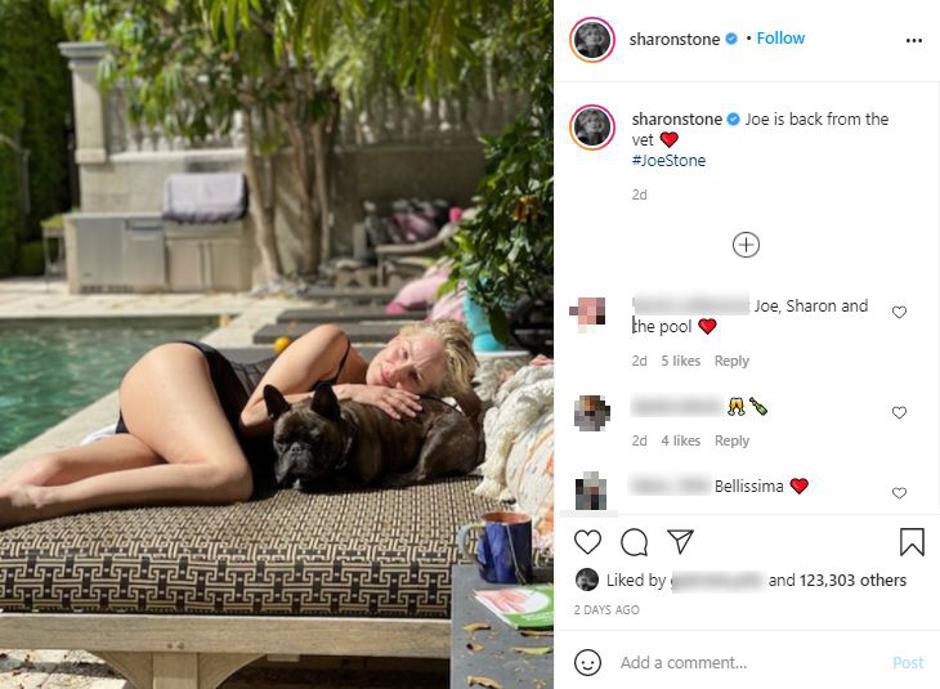Follow the sharonstone account
The image size is (940, 689).
tap(780, 38)
